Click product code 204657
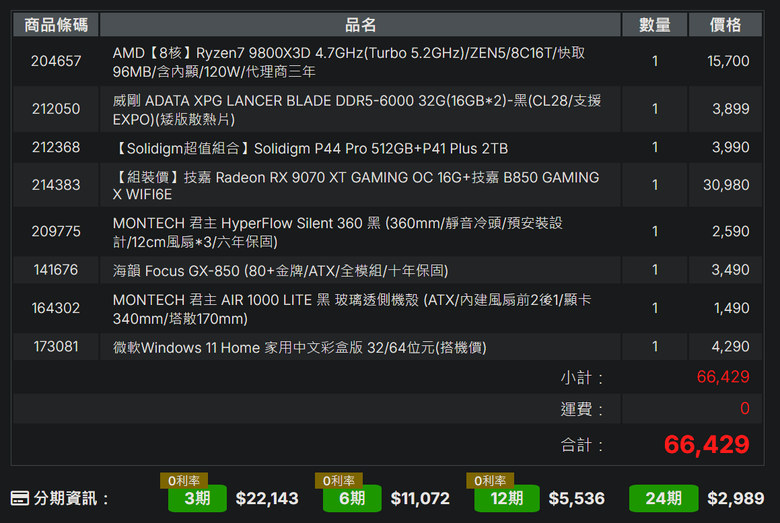The image size is (780, 523). click(56, 61)
